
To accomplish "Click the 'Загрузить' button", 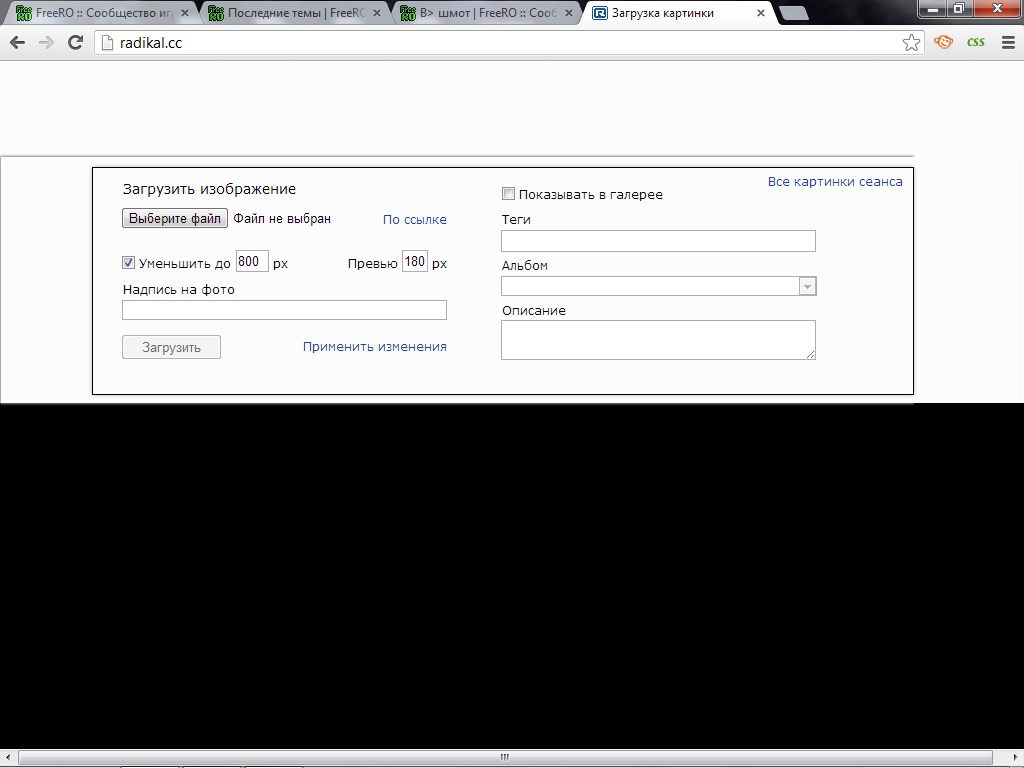I will 171,347.
